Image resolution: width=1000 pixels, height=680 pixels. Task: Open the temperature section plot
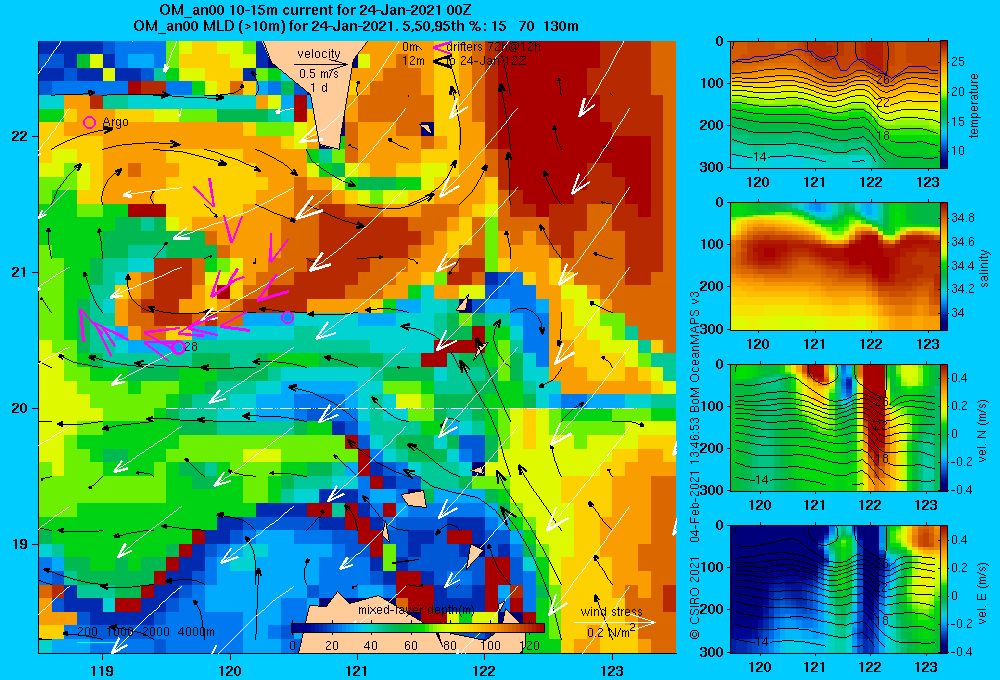(834, 104)
